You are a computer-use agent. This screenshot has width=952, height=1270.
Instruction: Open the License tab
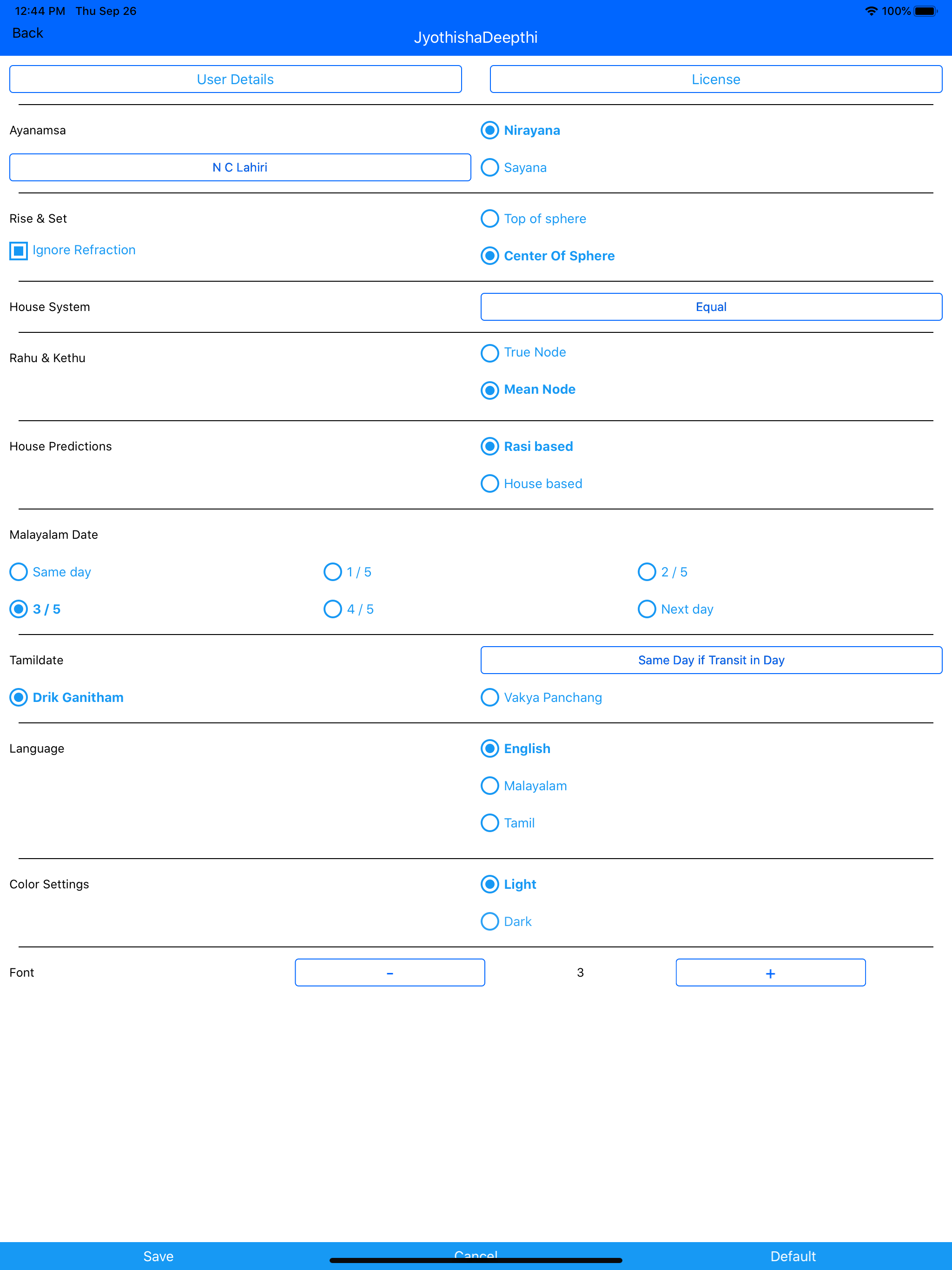pyautogui.click(x=715, y=79)
